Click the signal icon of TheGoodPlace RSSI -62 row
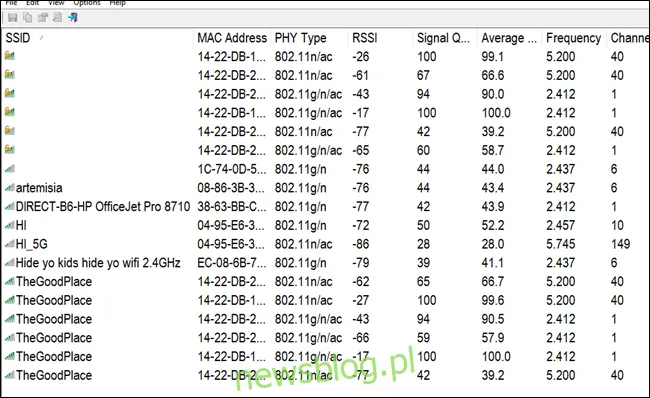This screenshot has width=650, height=398. (x=10, y=282)
